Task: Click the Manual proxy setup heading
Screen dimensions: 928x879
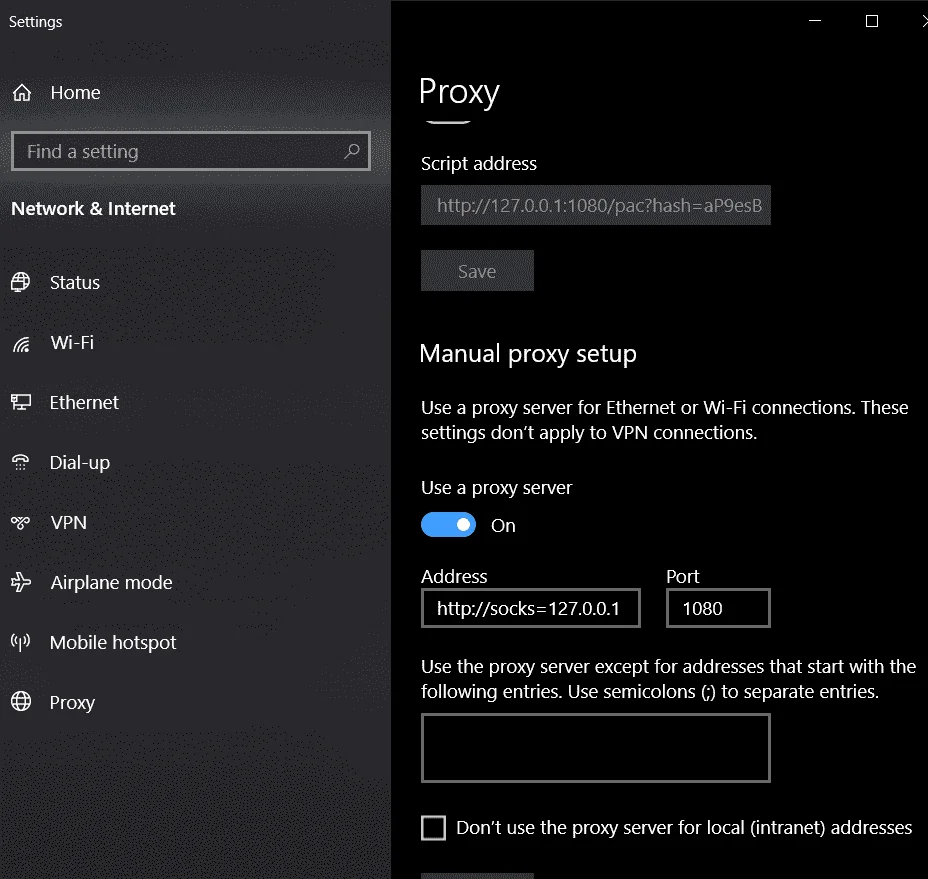Action: [528, 353]
